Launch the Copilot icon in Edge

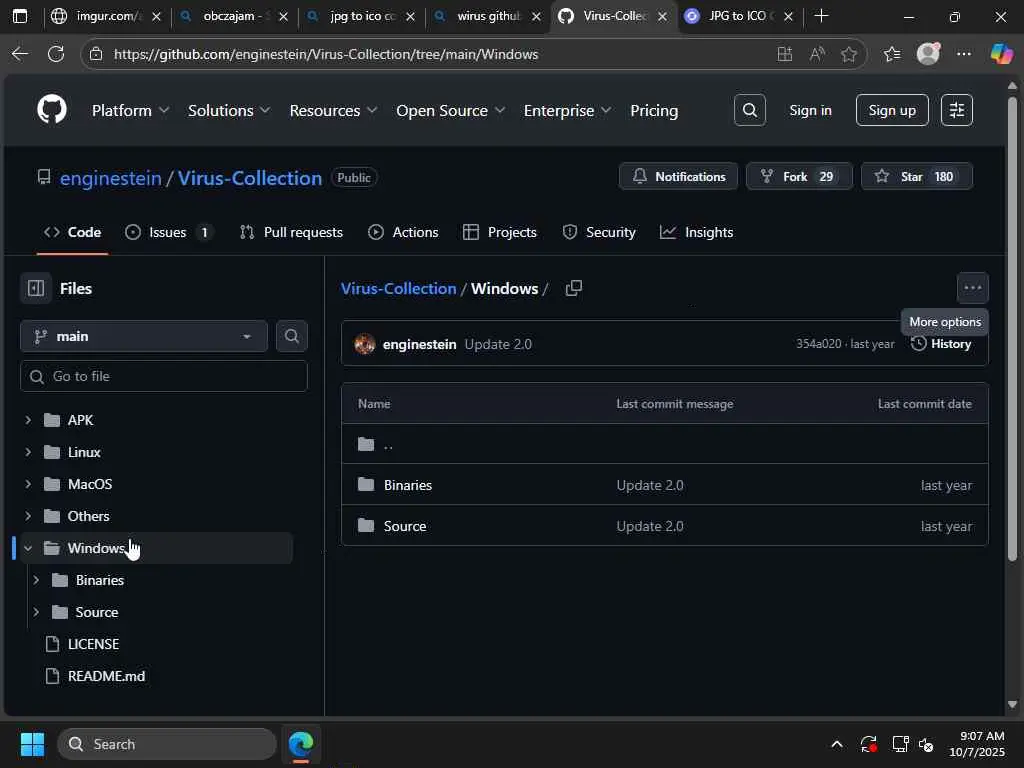click(x=1001, y=54)
